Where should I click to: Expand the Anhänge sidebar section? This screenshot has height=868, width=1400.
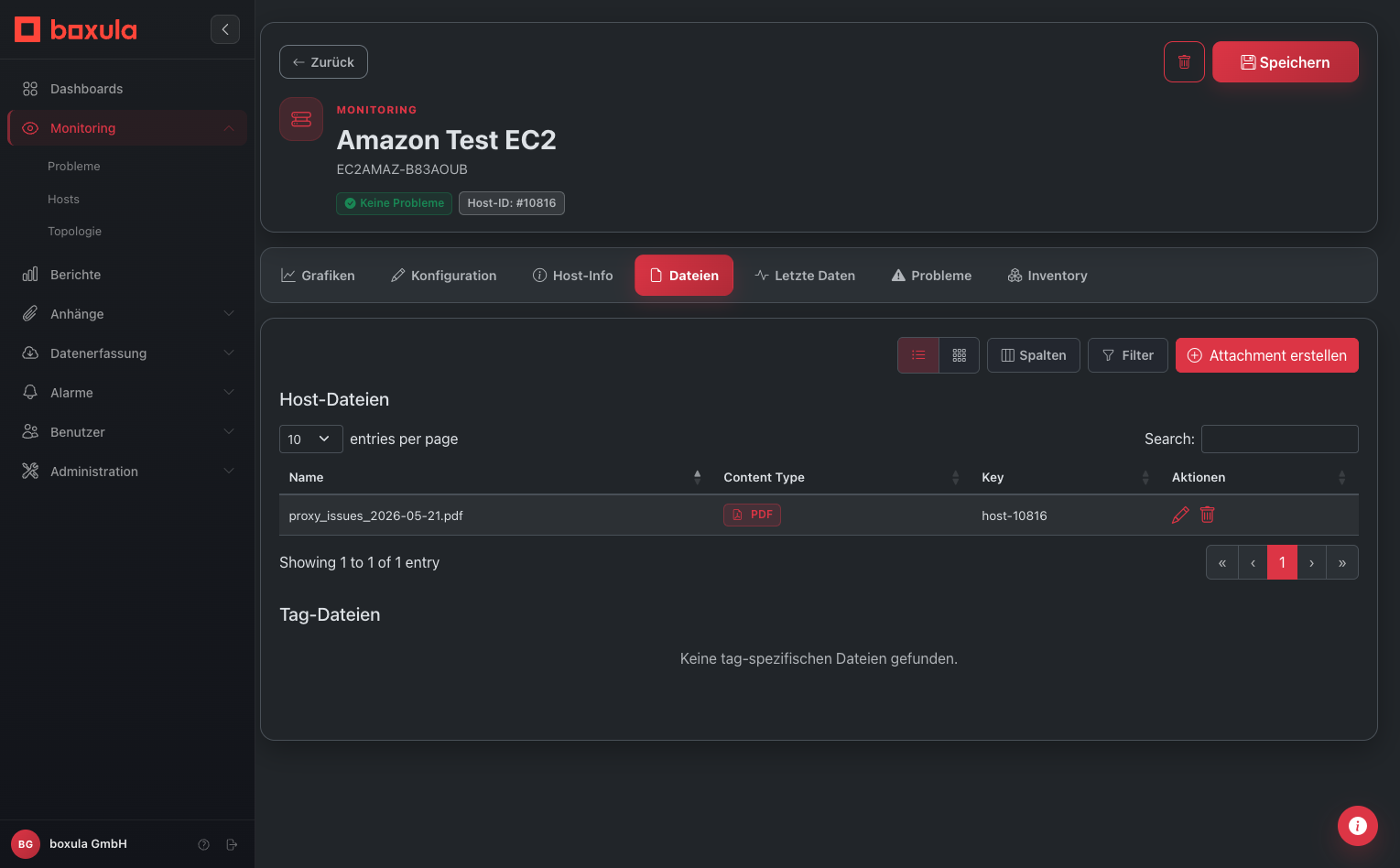click(127, 314)
